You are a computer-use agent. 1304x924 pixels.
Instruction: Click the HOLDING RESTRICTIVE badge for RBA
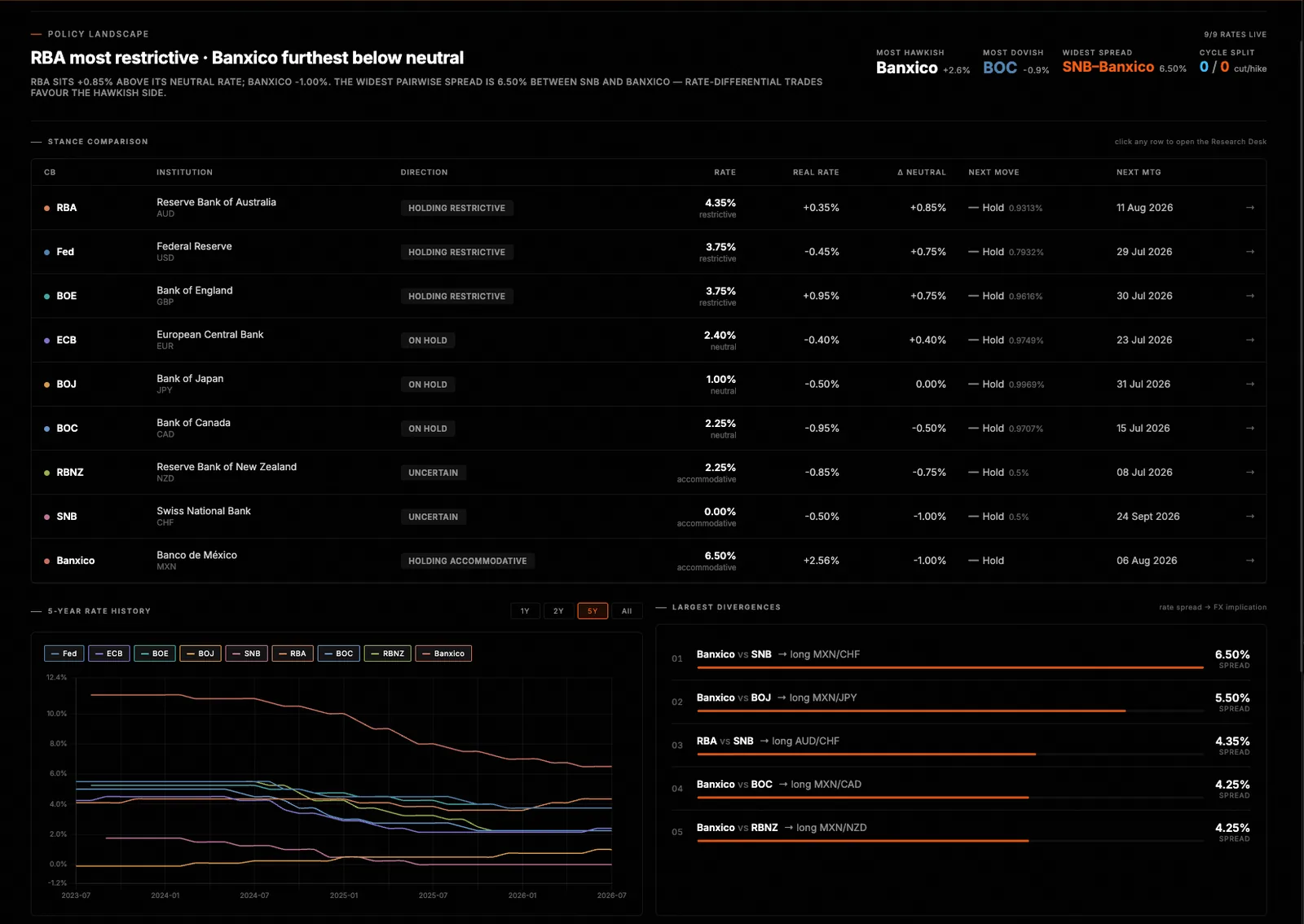456,208
